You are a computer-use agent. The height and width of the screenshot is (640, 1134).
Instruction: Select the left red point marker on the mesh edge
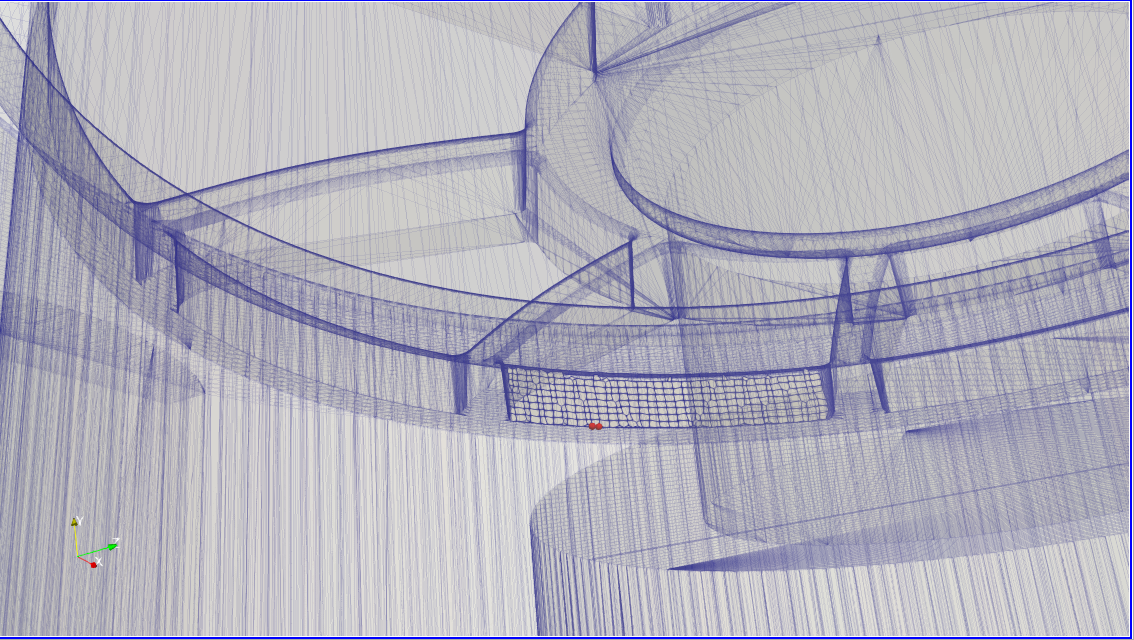(592, 427)
